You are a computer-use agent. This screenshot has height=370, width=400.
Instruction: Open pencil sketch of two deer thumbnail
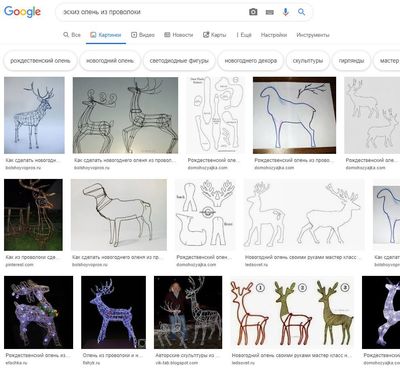(x=372, y=115)
